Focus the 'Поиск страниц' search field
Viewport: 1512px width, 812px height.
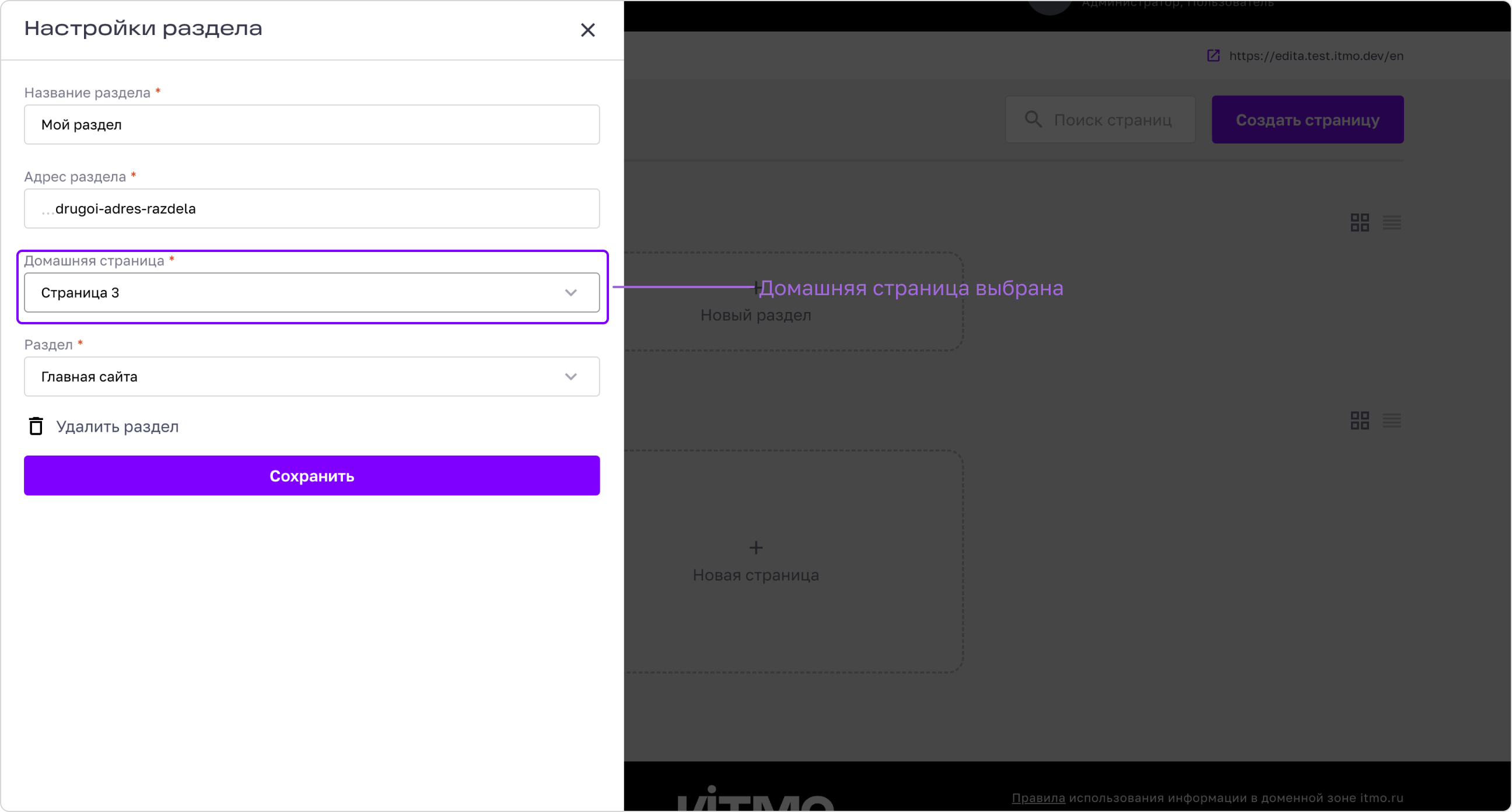coord(1101,120)
